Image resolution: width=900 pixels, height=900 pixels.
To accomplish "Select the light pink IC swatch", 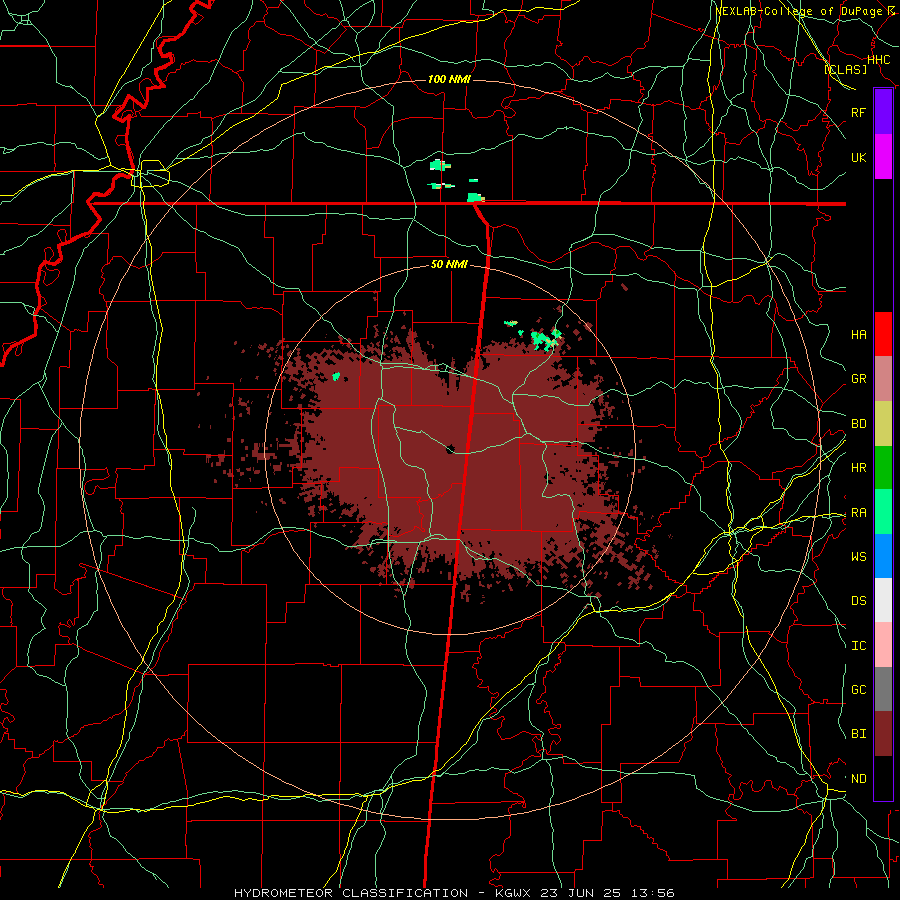I will click(883, 645).
